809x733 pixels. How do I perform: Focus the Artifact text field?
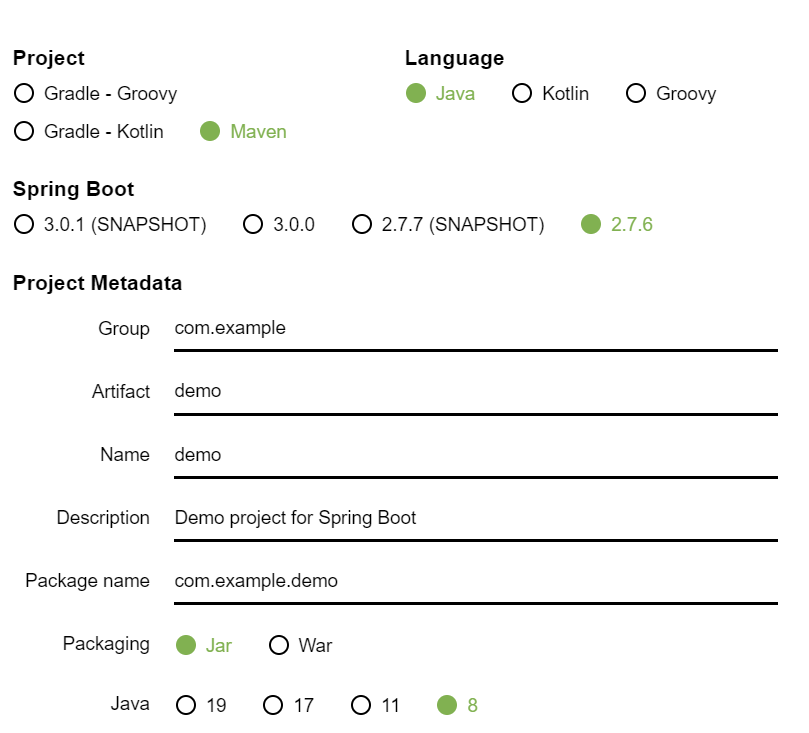tap(475, 392)
